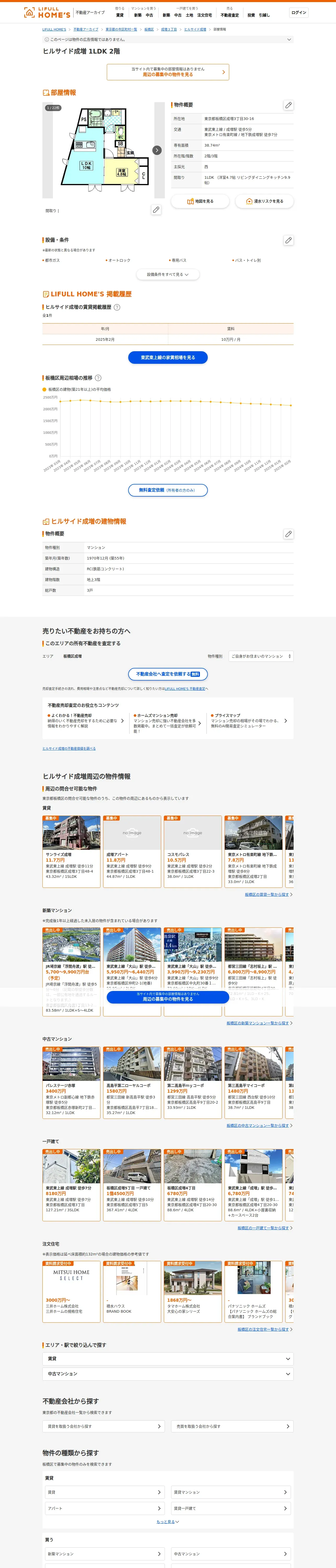
Task: Click 無料査定依頼 button
Action: 168,490
